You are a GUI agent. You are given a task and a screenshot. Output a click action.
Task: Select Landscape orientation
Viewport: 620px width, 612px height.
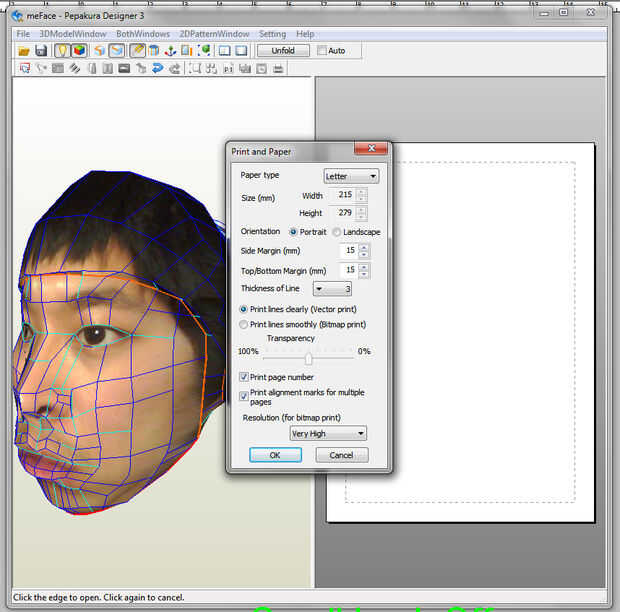coord(336,232)
